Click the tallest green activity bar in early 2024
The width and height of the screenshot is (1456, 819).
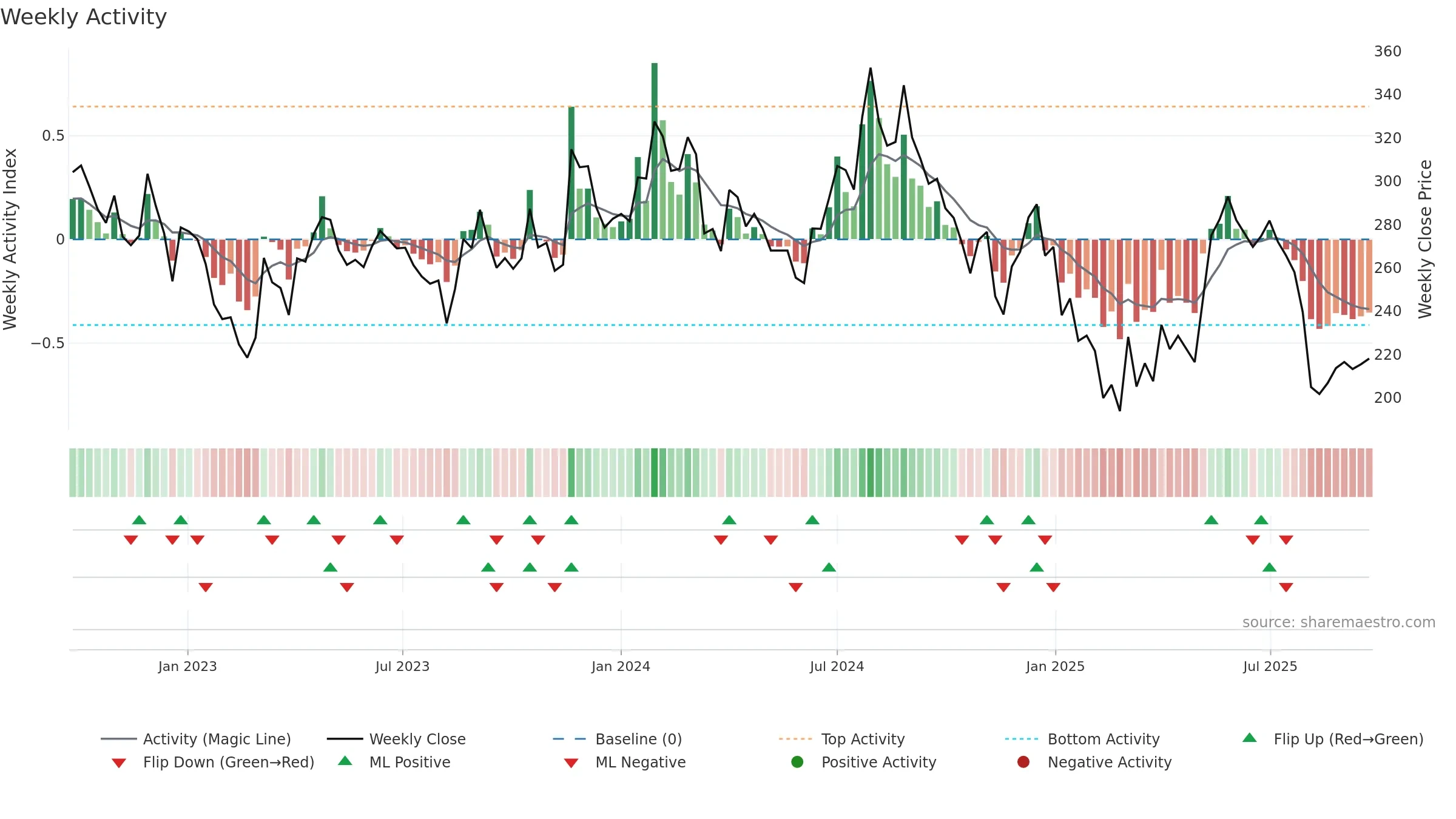655,151
